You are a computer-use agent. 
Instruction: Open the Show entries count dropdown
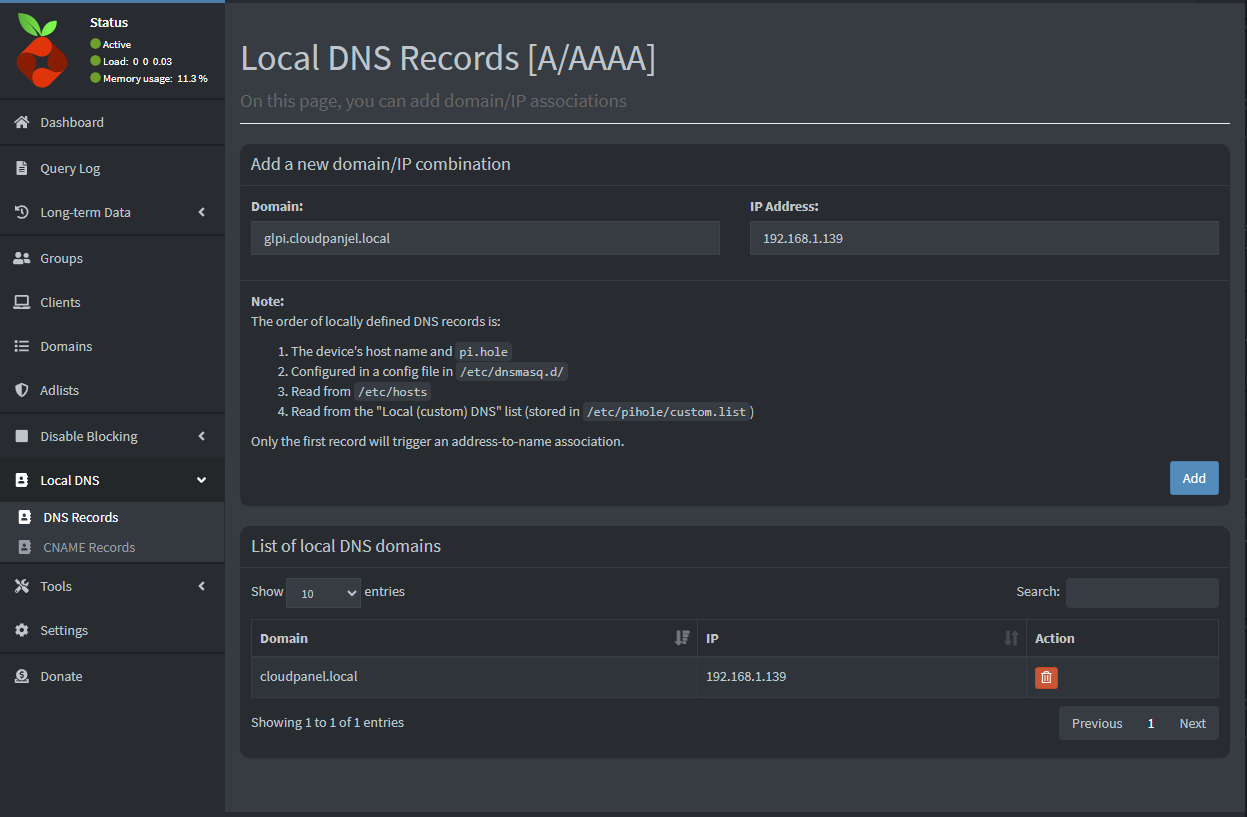323,593
